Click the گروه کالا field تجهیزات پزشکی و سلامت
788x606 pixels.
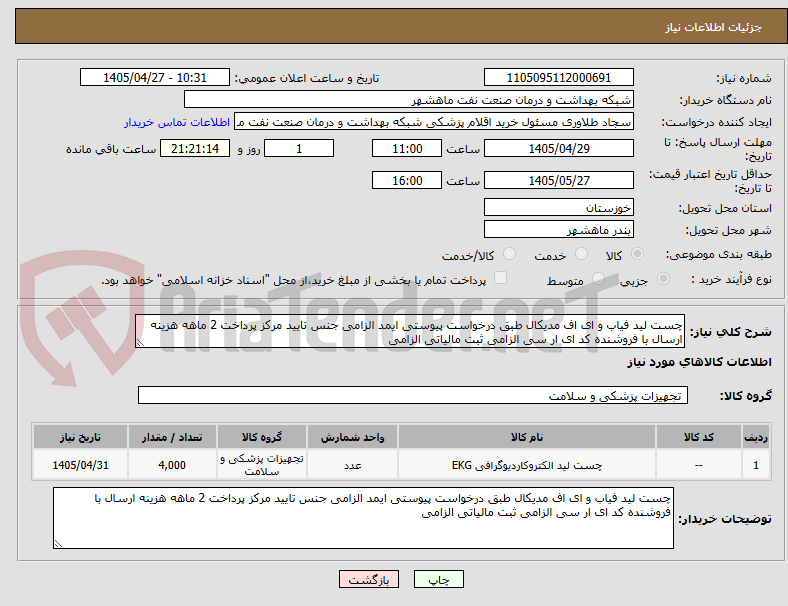click(413, 395)
